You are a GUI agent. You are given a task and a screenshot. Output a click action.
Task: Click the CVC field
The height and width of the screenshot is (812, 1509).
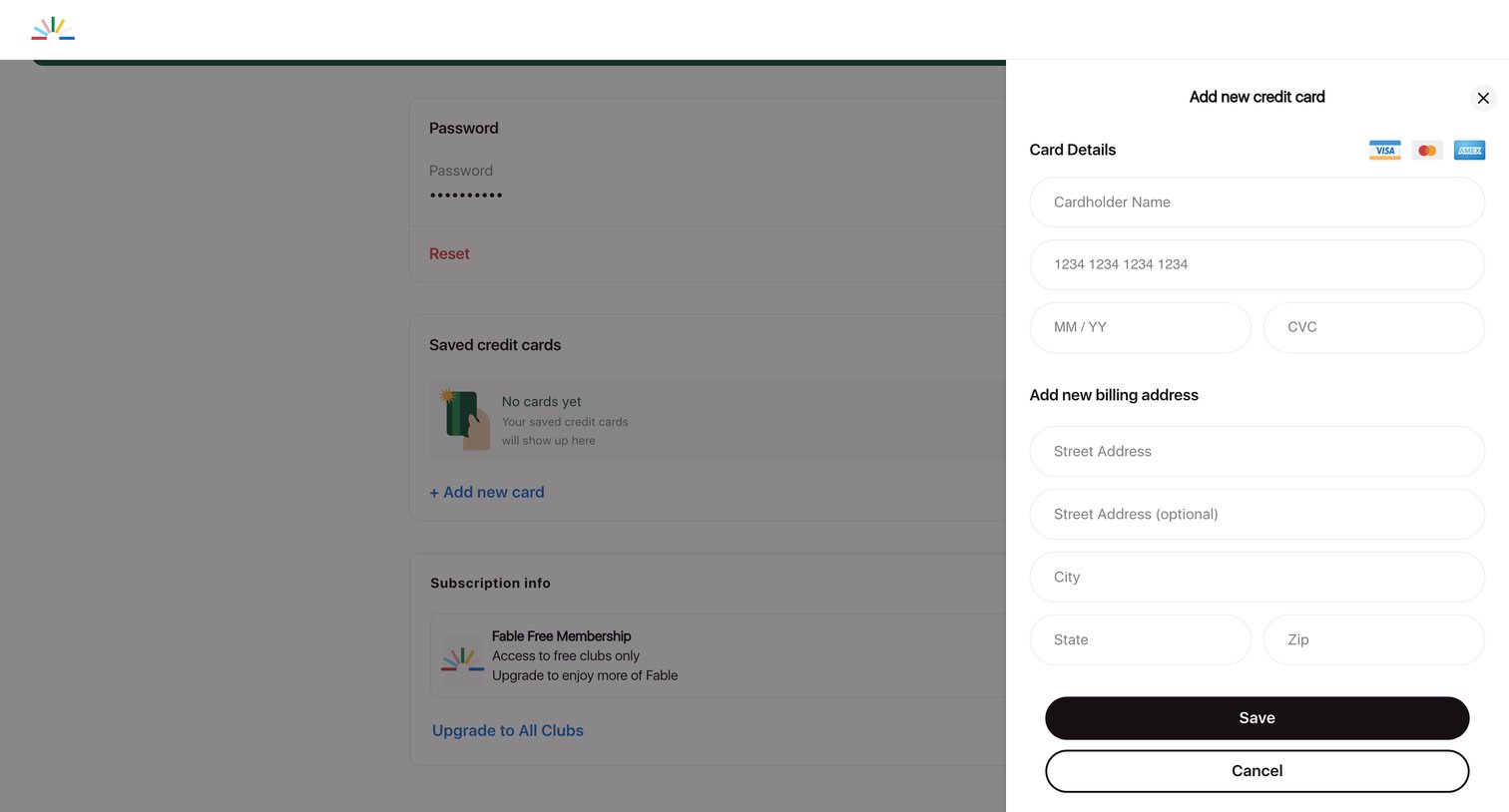coord(1373,327)
